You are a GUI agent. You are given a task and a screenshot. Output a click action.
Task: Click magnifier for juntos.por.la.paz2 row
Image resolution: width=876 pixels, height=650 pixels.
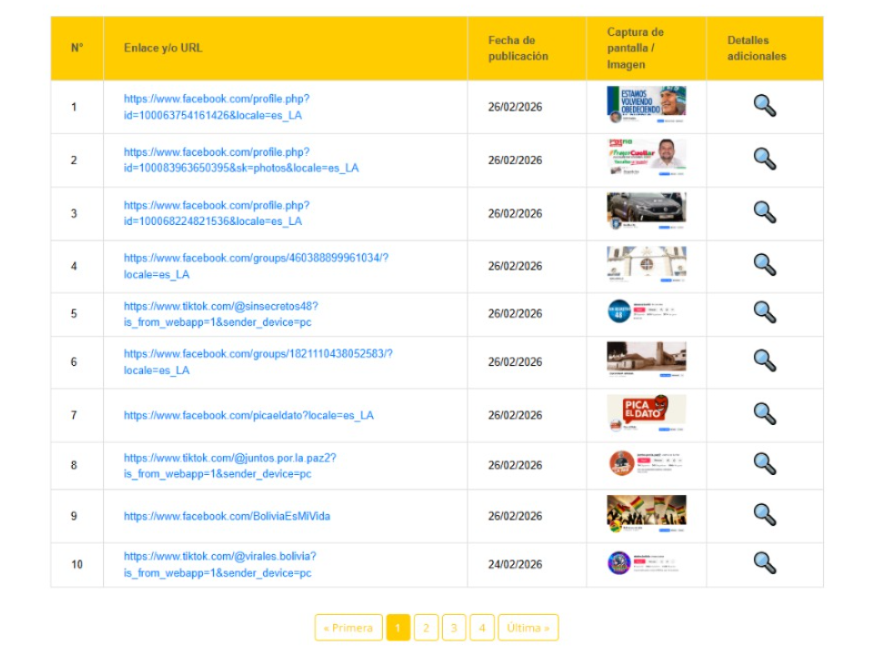click(x=764, y=464)
